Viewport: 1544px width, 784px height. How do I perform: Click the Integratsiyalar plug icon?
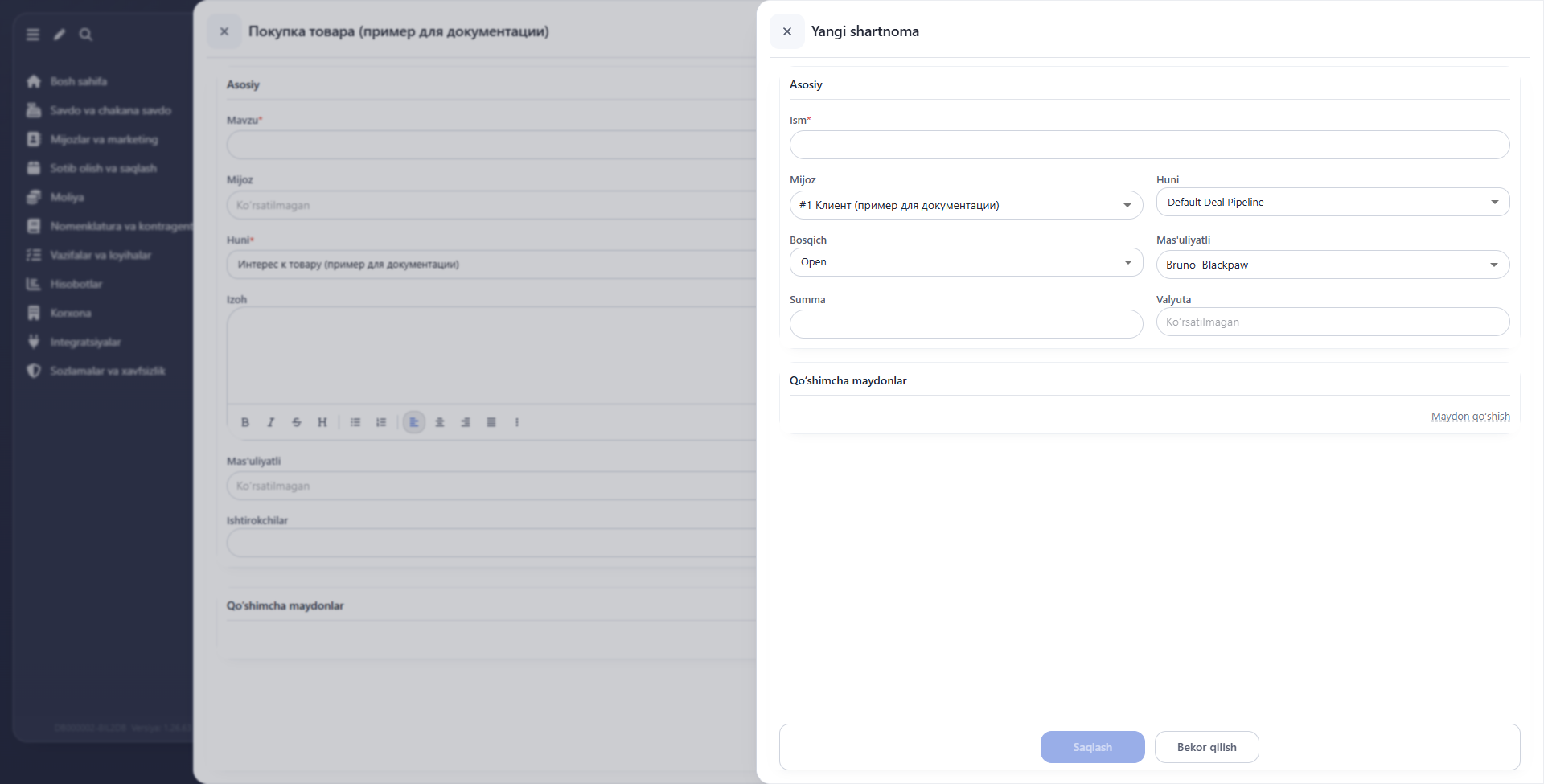point(34,342)
